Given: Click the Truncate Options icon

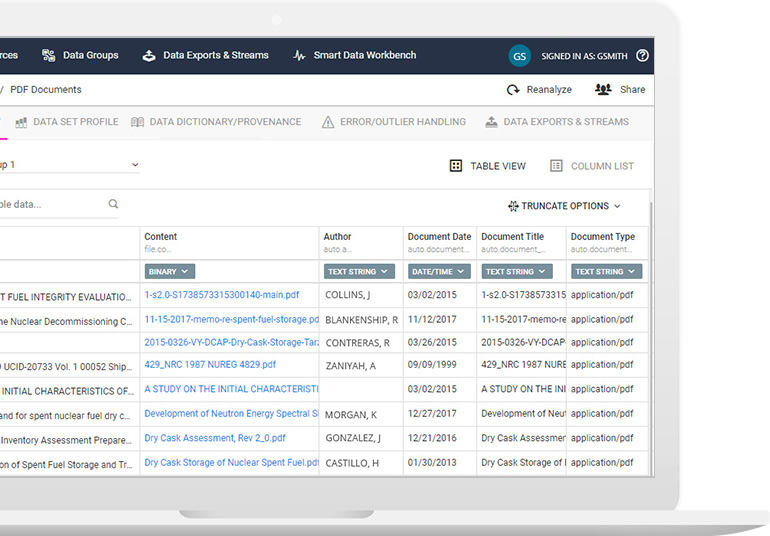Looking at the screenshot, I should [513, 206].
